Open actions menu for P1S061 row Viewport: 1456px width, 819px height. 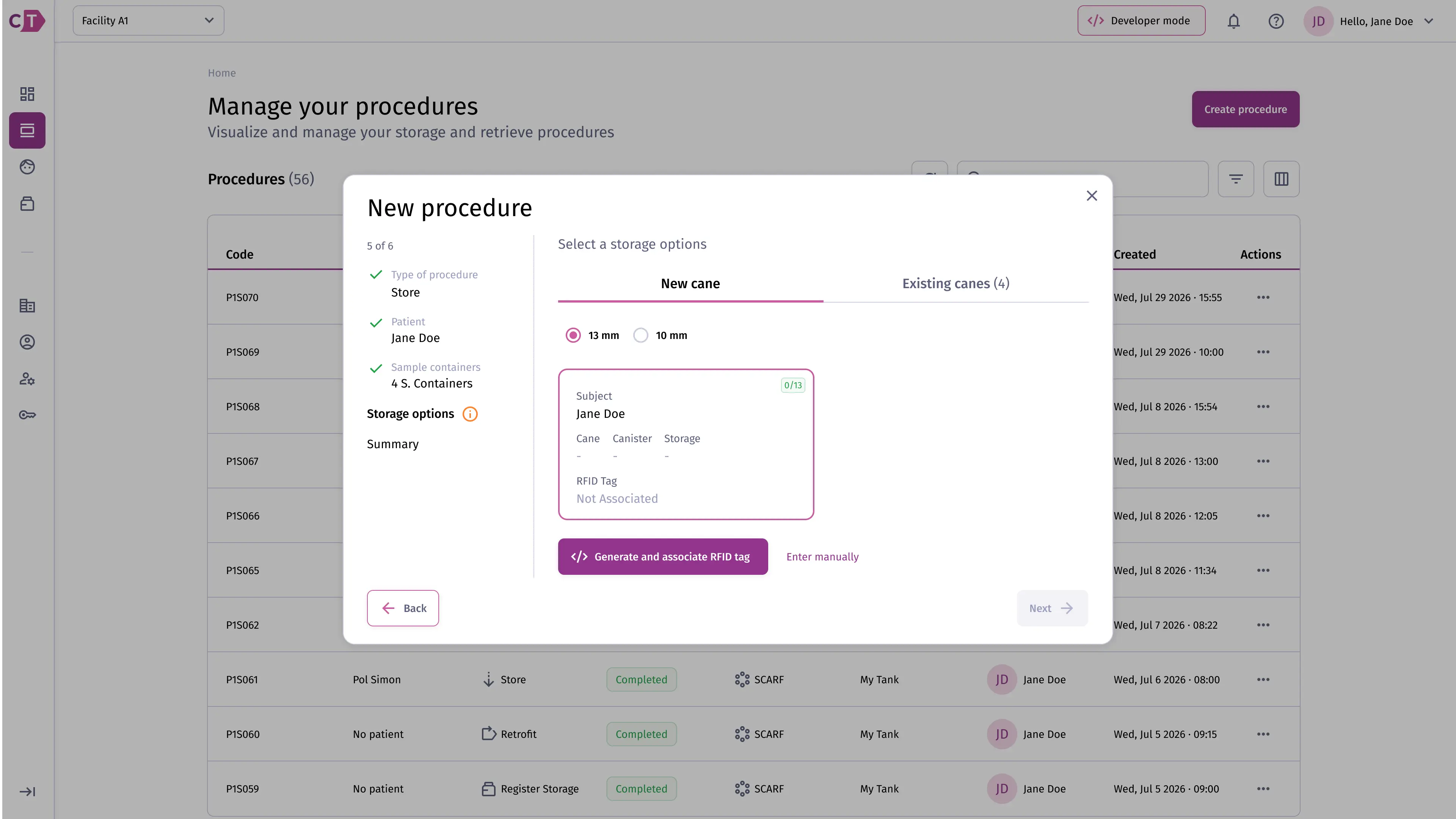[x=1263, y=679]
